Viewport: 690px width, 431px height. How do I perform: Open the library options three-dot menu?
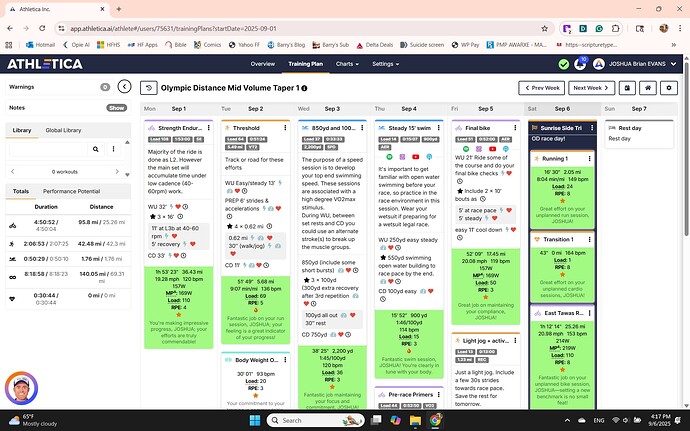113,149
